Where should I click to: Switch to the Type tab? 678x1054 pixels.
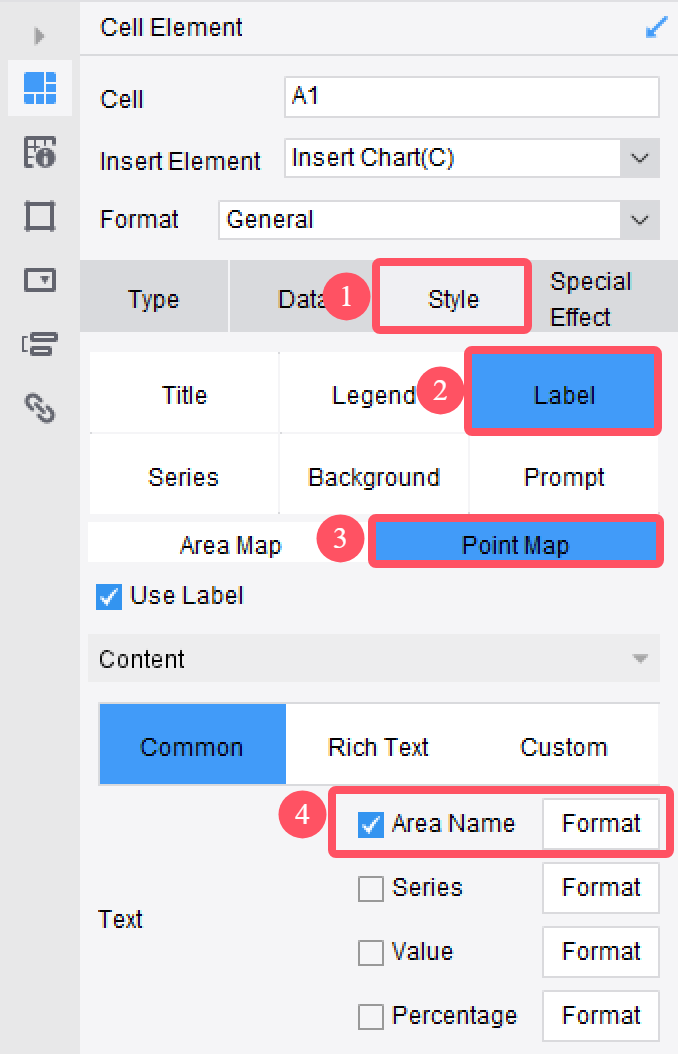tap(154, 298)
